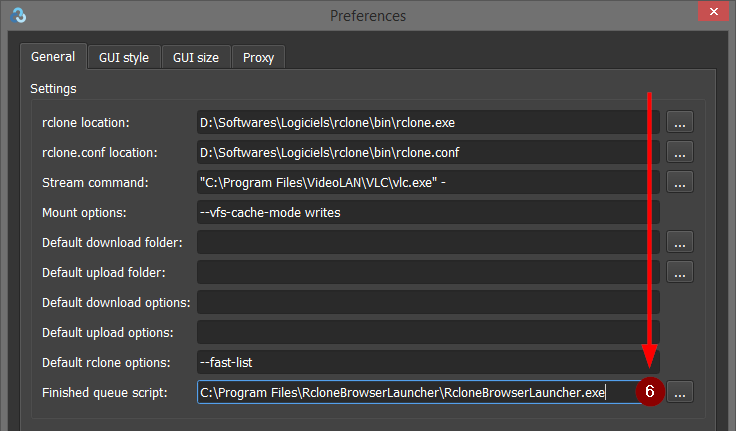Open the GUI style tab

[124, 57]
